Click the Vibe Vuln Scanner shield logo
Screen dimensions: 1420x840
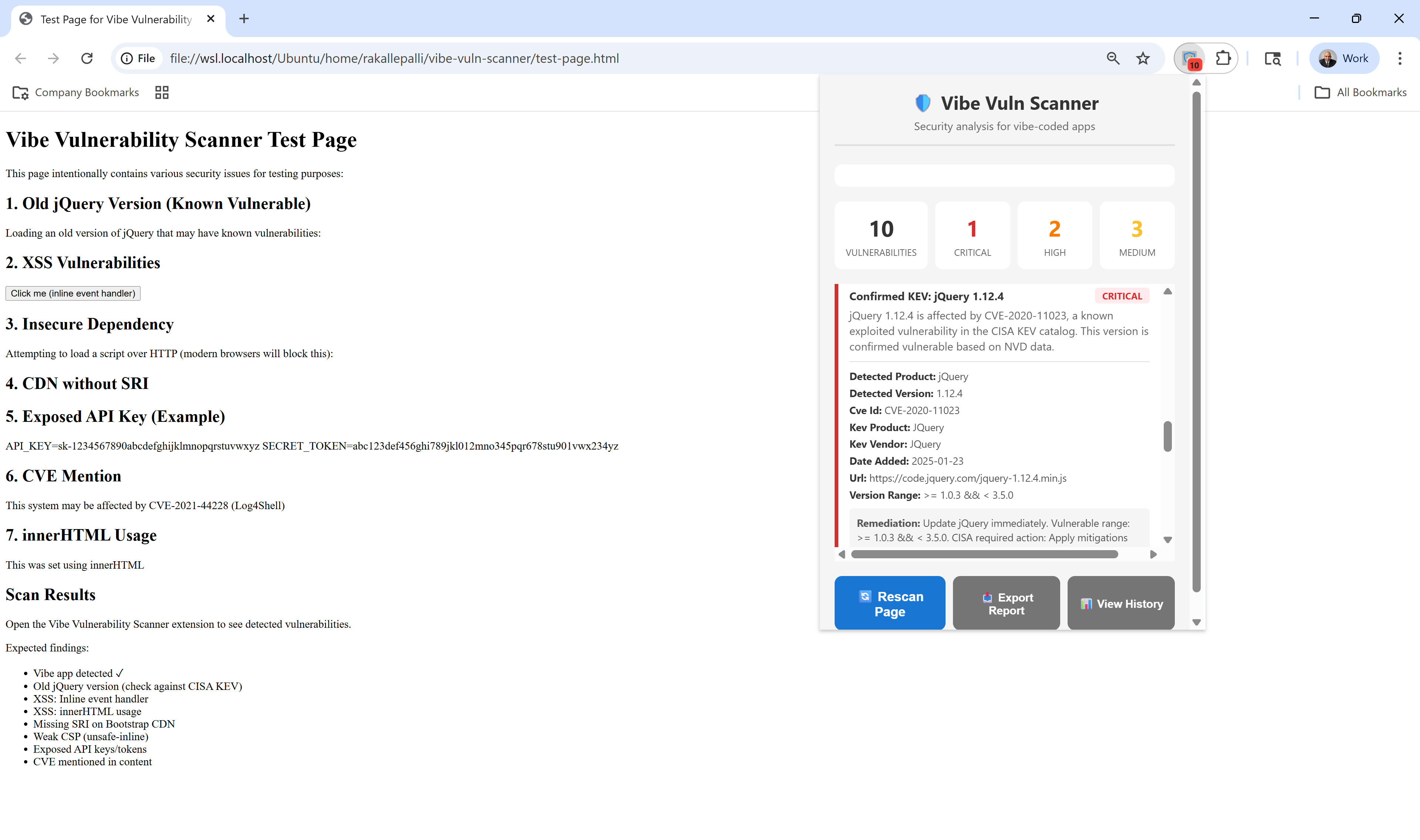pos(923,103)
